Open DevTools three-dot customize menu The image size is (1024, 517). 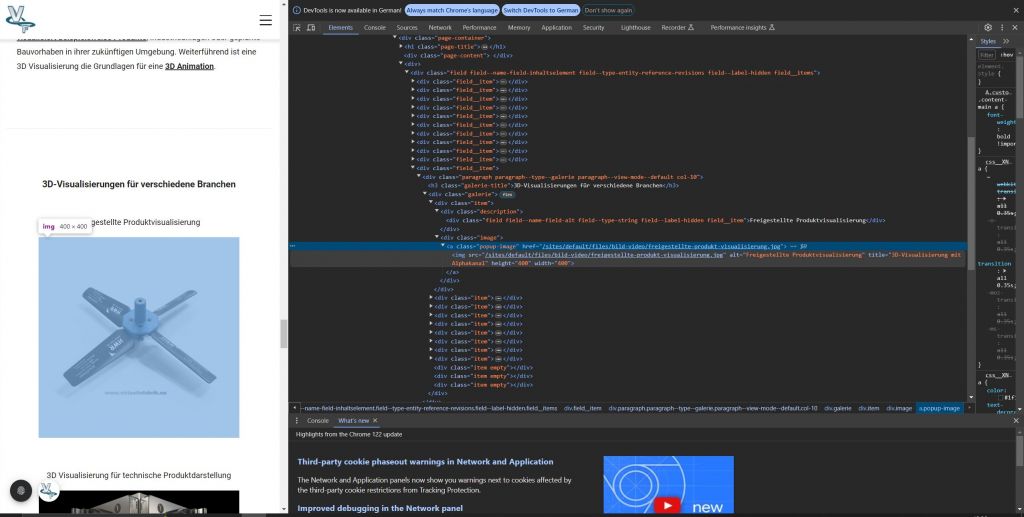tap(1002, 28)
